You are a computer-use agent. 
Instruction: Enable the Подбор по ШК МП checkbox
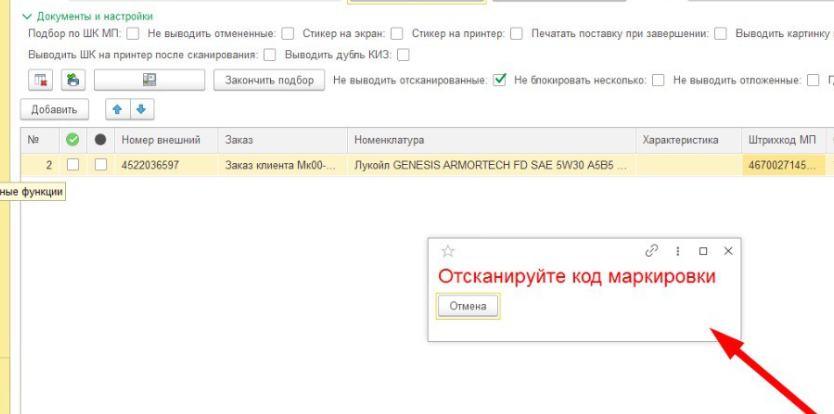tap(133, 34)
